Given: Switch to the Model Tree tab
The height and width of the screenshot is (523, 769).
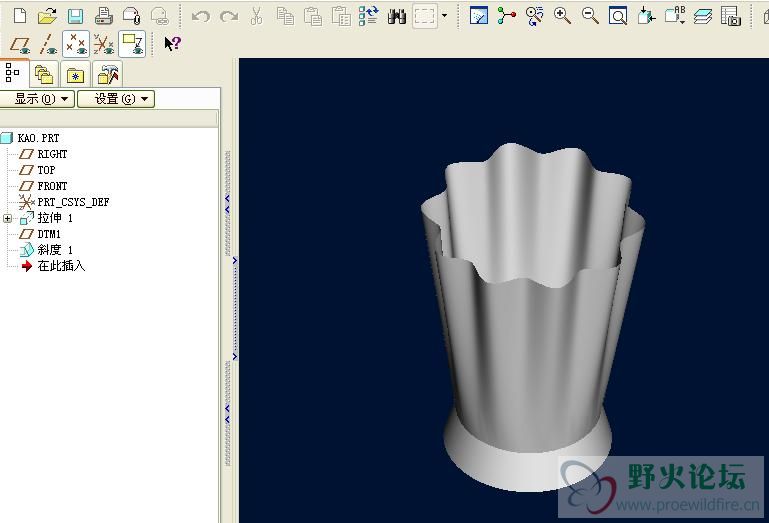Looking at the screenshot, I should [x=13, y=74].
